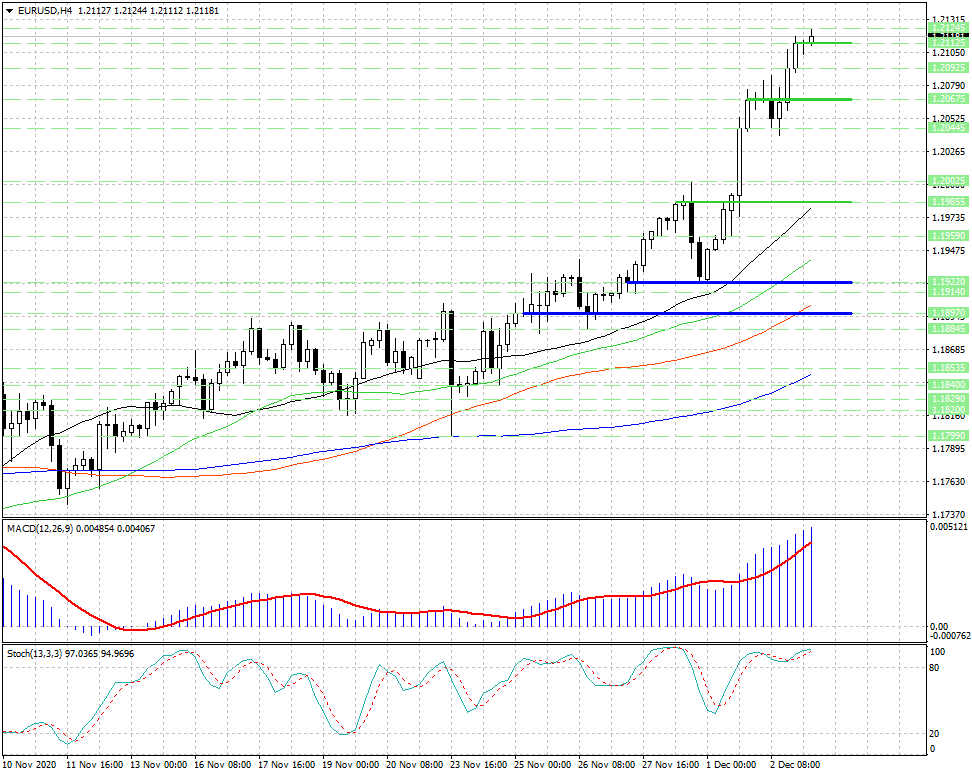Click the 1.21245 green price label
972x776 pixels.
(948, 27)
